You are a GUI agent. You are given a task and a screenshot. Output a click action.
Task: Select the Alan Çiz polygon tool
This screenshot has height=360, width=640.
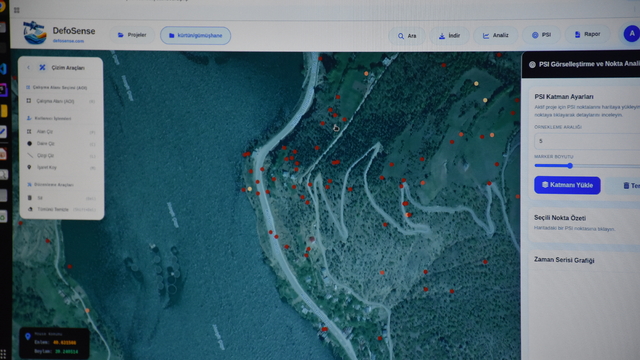coord(61,131)
